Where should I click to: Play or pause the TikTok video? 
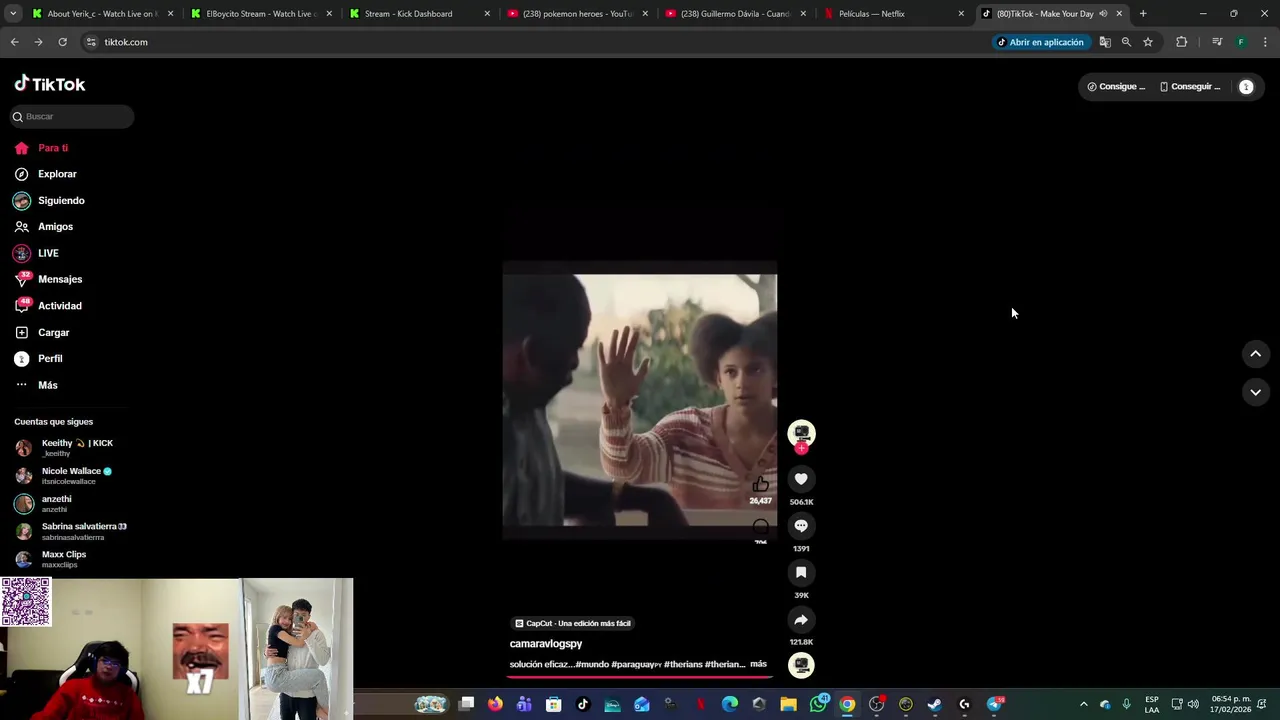click(x=640, y=400)
